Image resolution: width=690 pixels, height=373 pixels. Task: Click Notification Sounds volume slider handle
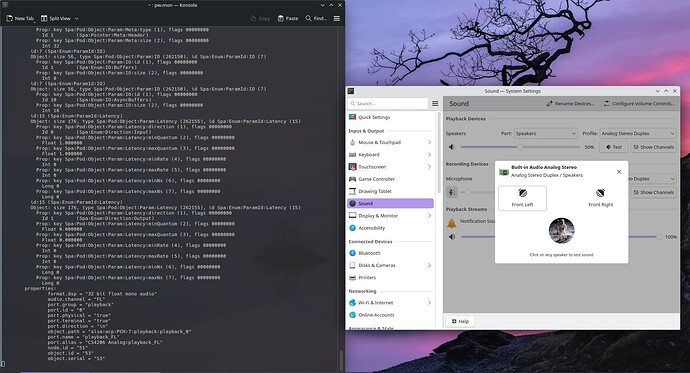point(659,237)
